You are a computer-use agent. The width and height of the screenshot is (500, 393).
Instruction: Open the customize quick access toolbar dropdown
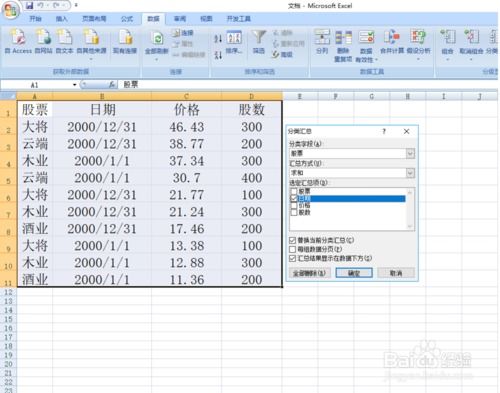tap(76, 5)
